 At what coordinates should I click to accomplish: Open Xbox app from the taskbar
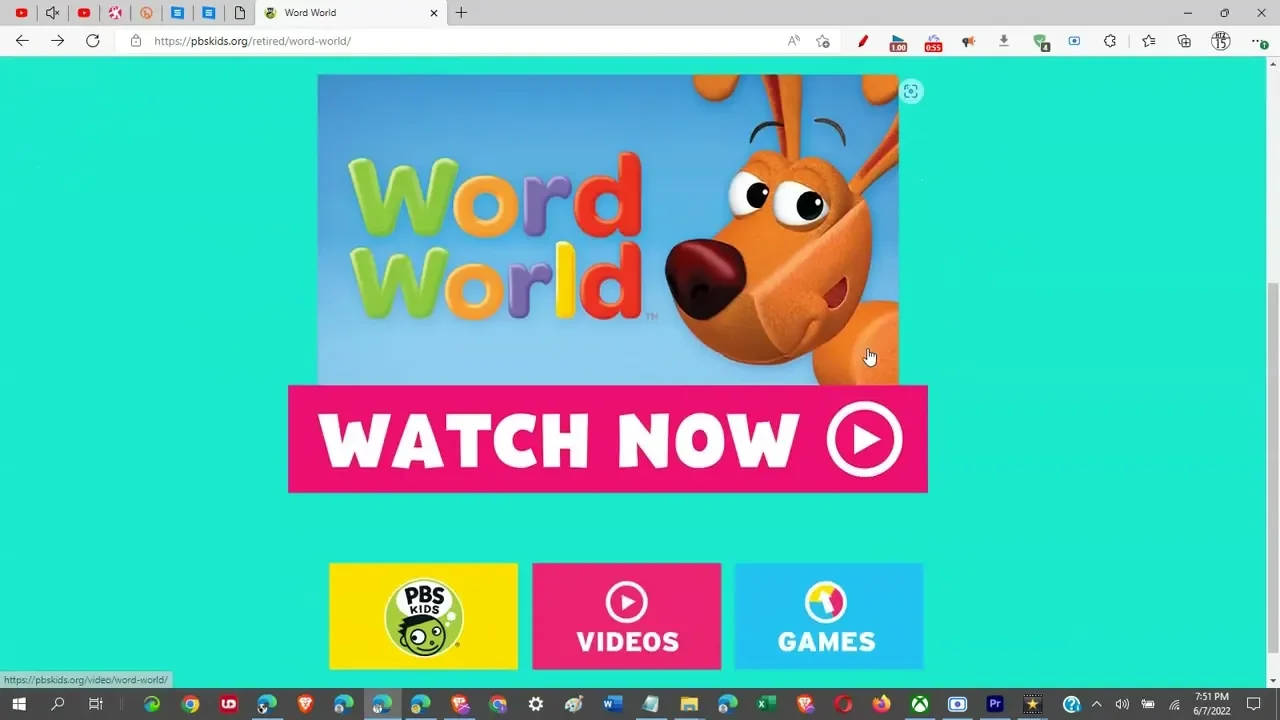click(x=919, y=704)
